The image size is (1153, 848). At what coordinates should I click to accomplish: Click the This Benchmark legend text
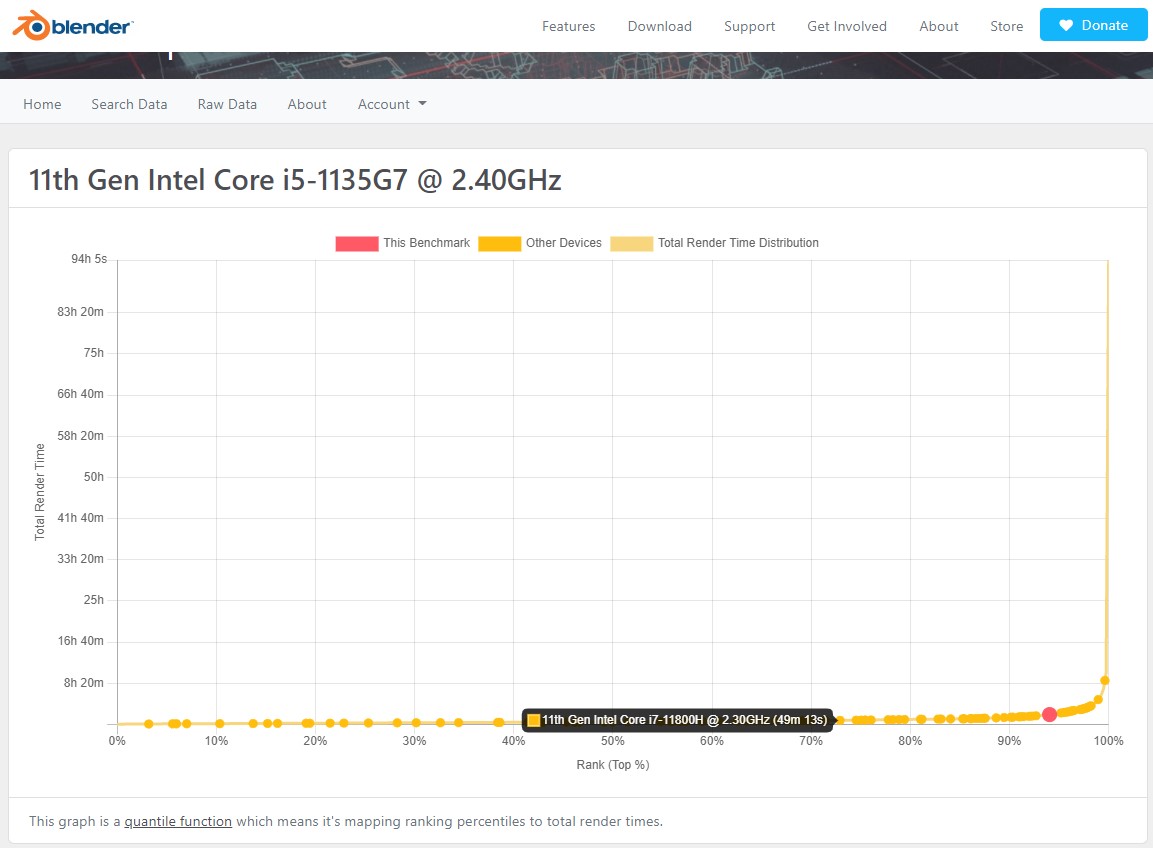click(x=426, y=243)
